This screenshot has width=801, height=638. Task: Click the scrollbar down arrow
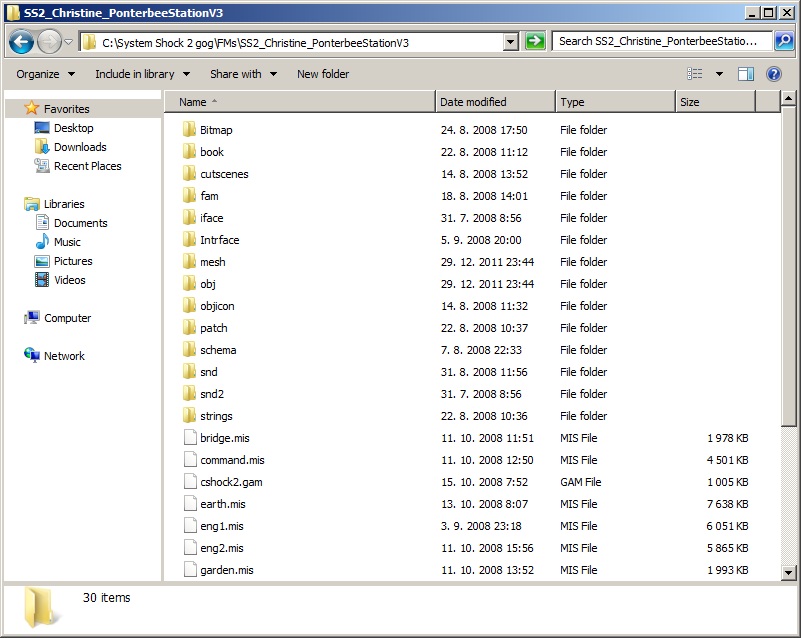(788, 573)
